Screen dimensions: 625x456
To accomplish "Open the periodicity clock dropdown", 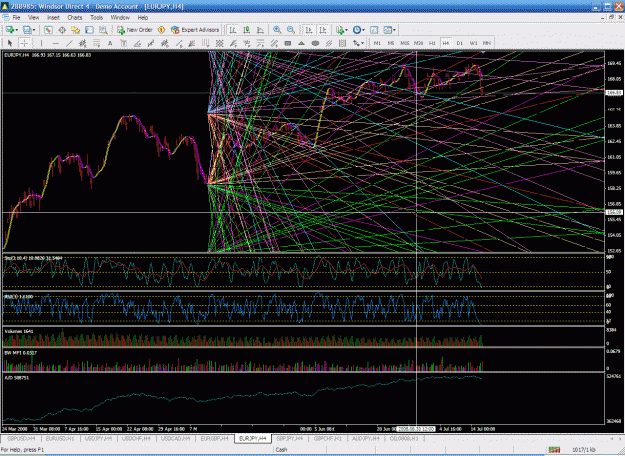I will (363, 30).
